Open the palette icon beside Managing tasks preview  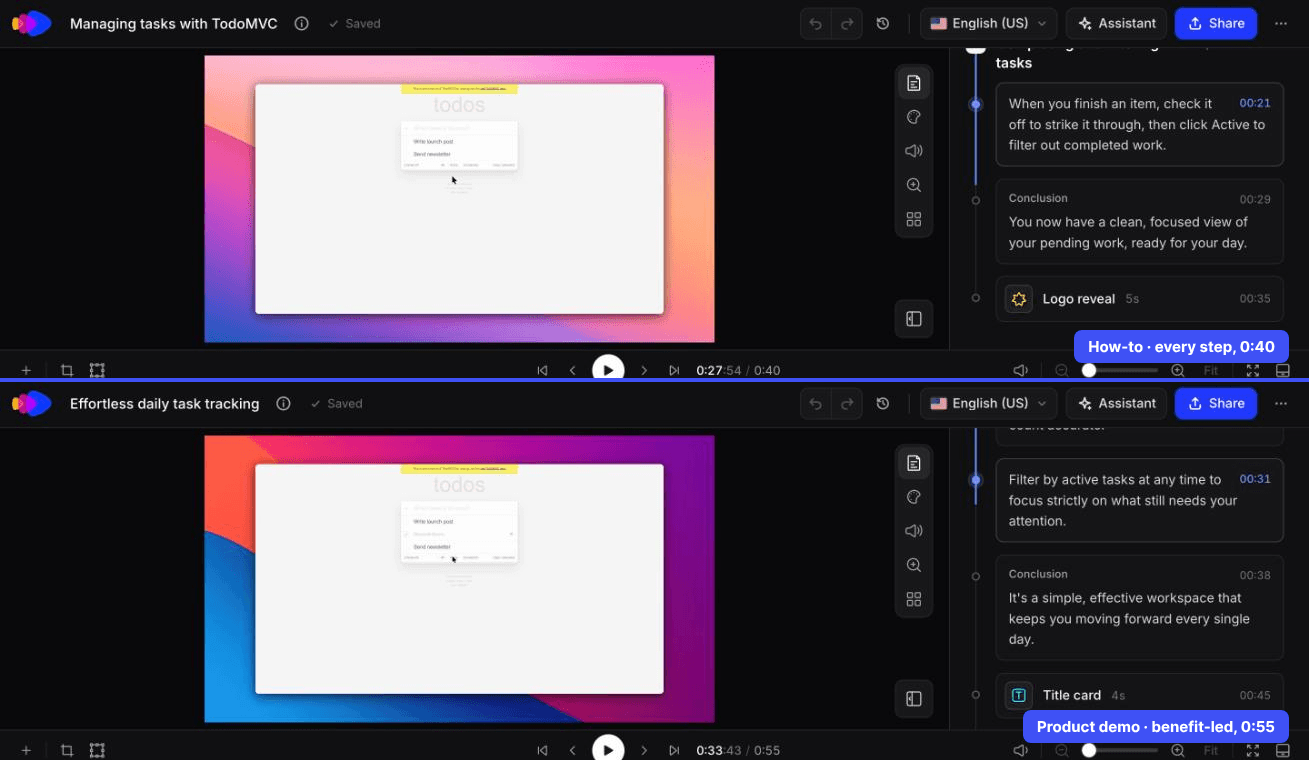pyautogui.click(x=913, y=117)
